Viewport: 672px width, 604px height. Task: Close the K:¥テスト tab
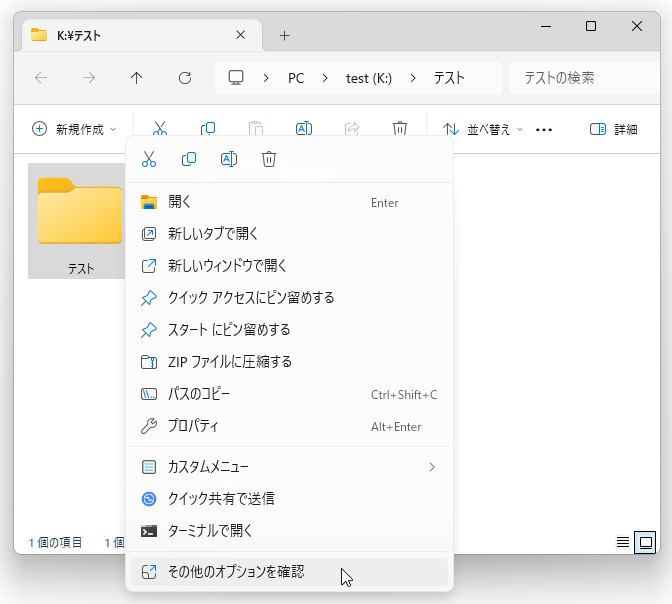(240, 35)
